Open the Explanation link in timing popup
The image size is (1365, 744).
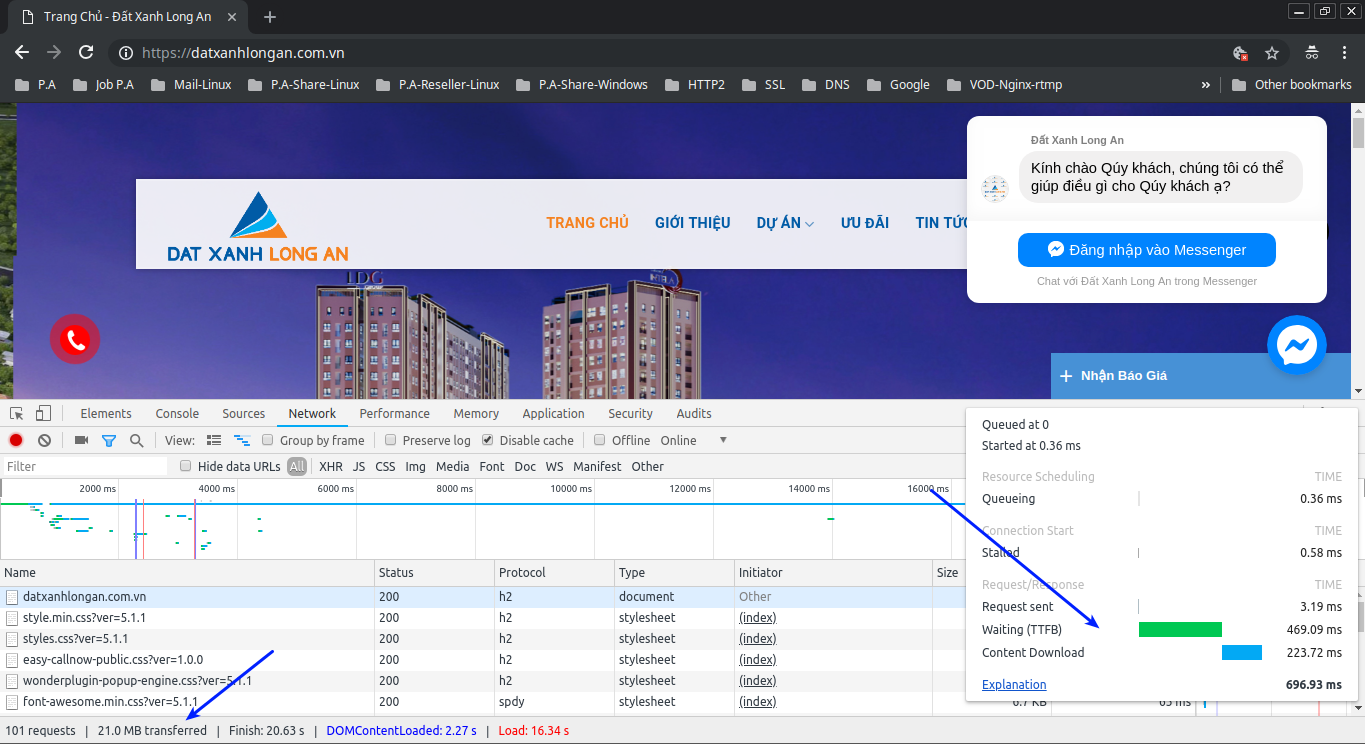click(1014, 685)
